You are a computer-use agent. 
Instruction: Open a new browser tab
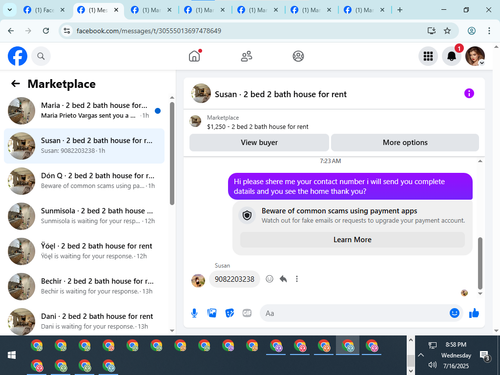coord(400,10)
